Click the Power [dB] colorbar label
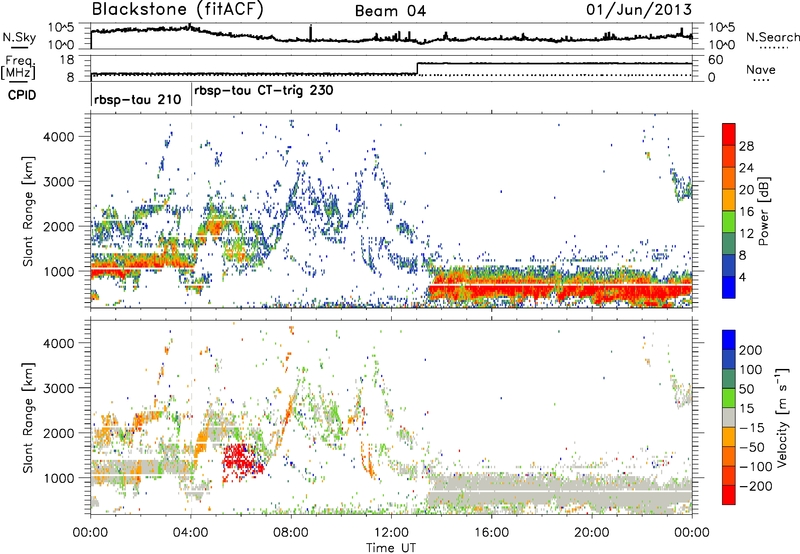Viewport: 800px width, 554px height. point(764,211)
